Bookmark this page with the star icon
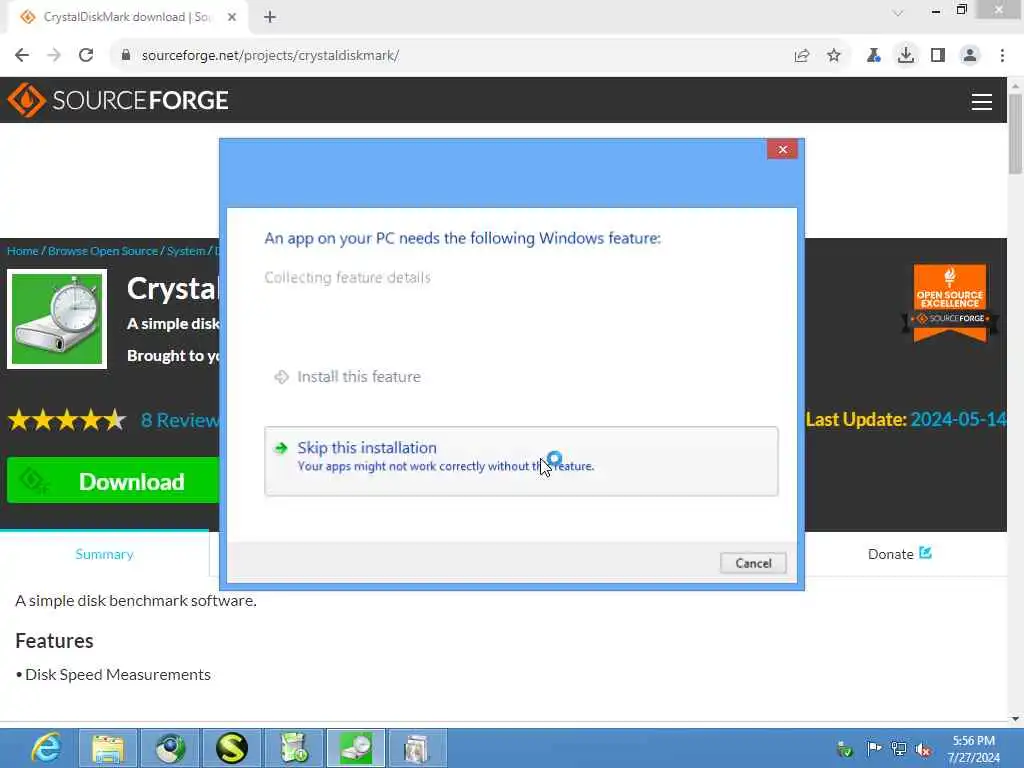Viewport: 1024px width, 768px height. pyautogui.click(x=834, y=56)
